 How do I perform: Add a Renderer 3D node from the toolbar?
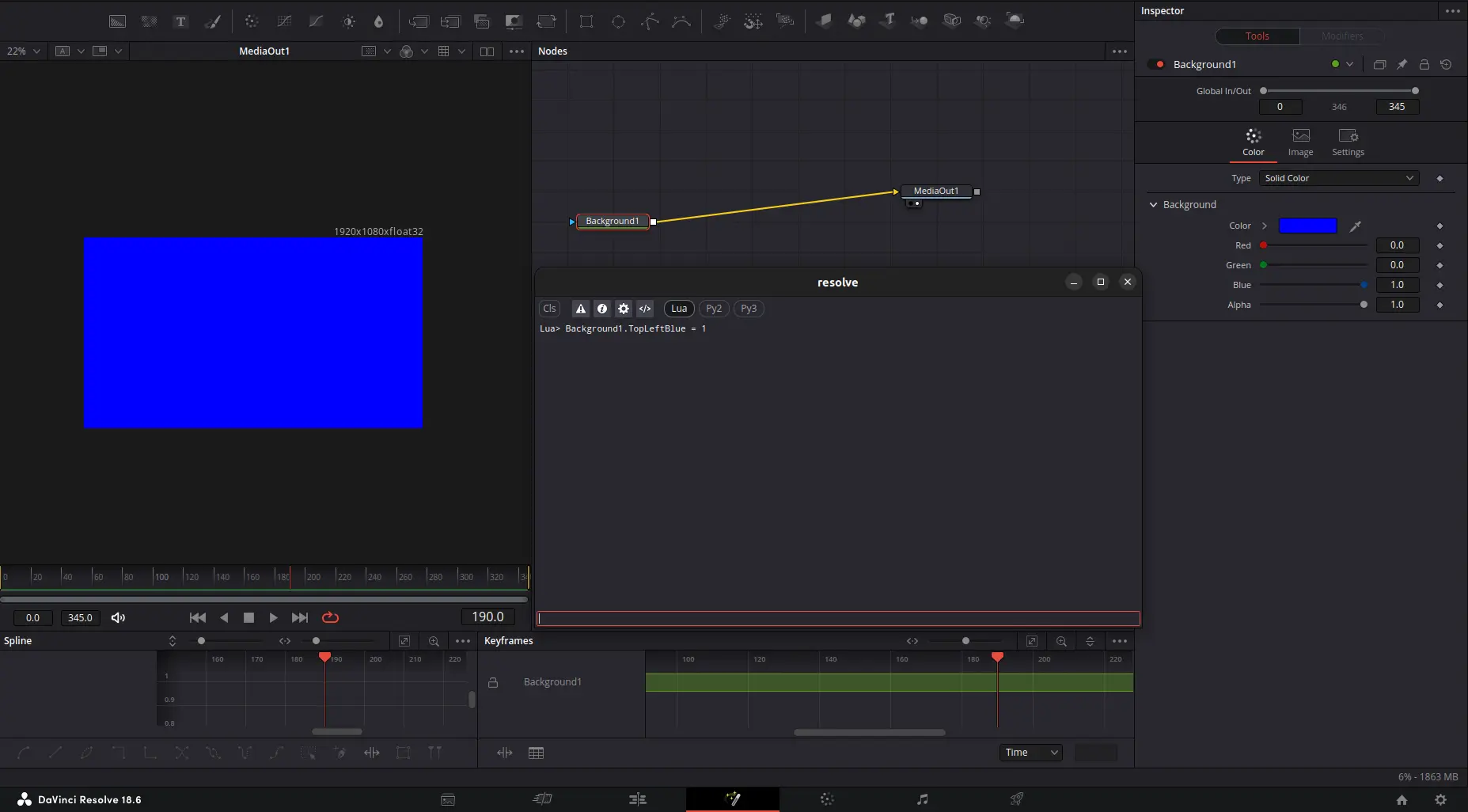click(1015, 21)
